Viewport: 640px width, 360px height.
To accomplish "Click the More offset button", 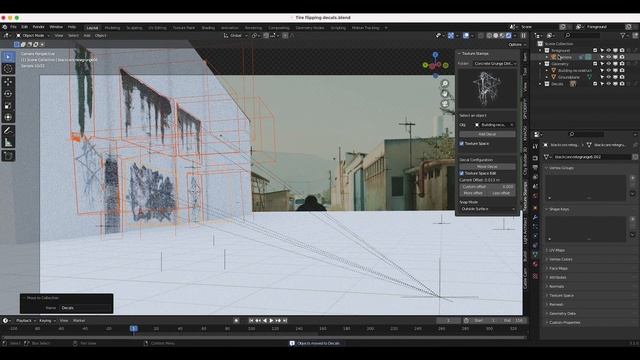I will coord(473,193).
